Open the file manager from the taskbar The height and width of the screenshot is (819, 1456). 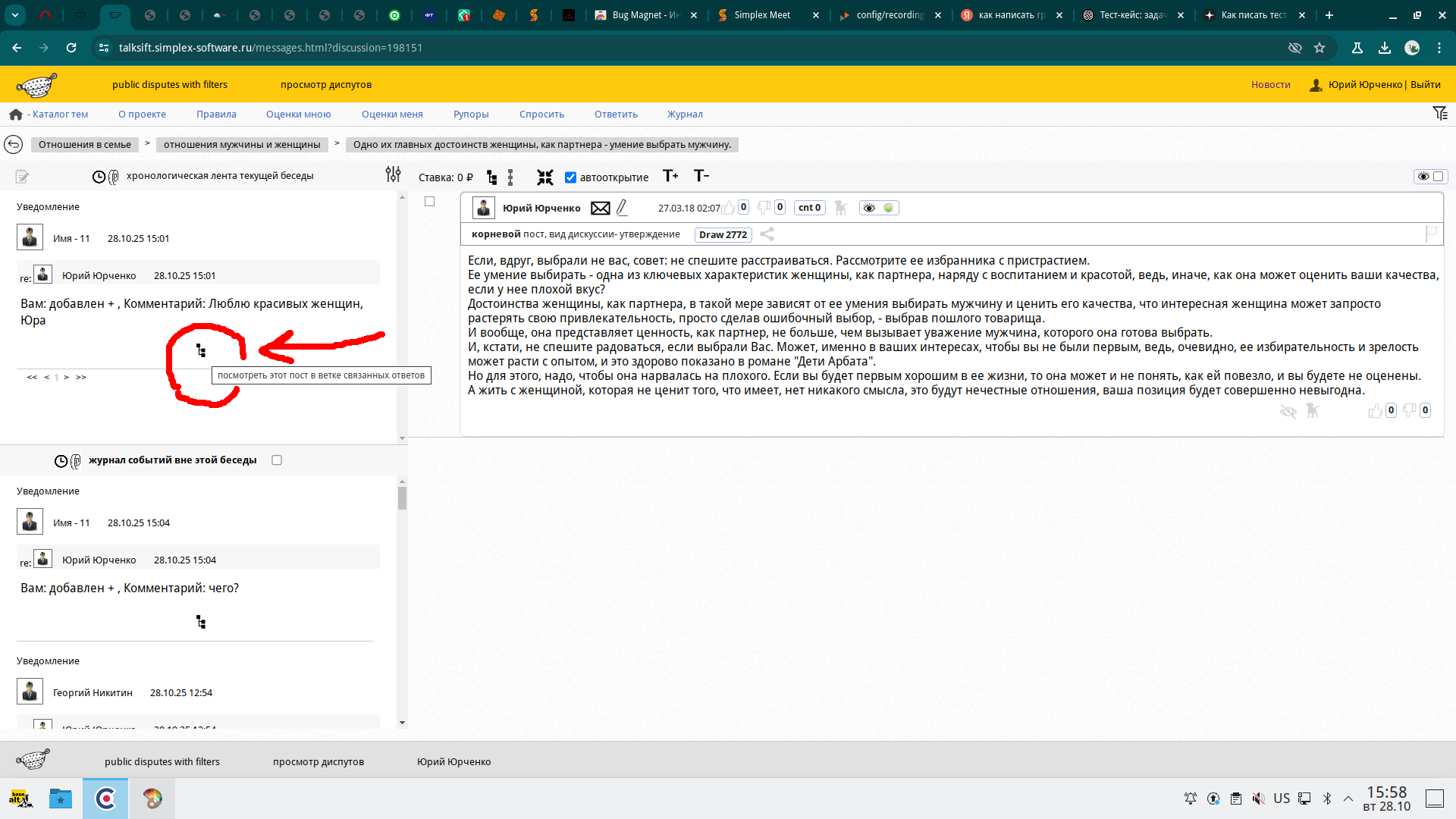(x=60, y=799)
